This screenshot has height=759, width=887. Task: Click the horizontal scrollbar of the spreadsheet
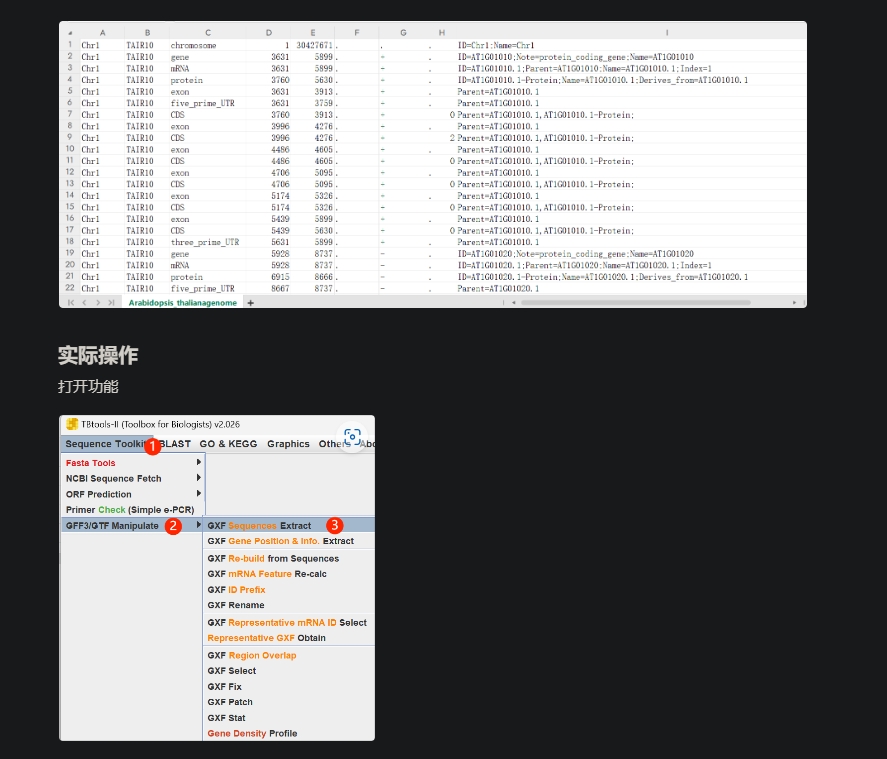click(x=650, y=302)
